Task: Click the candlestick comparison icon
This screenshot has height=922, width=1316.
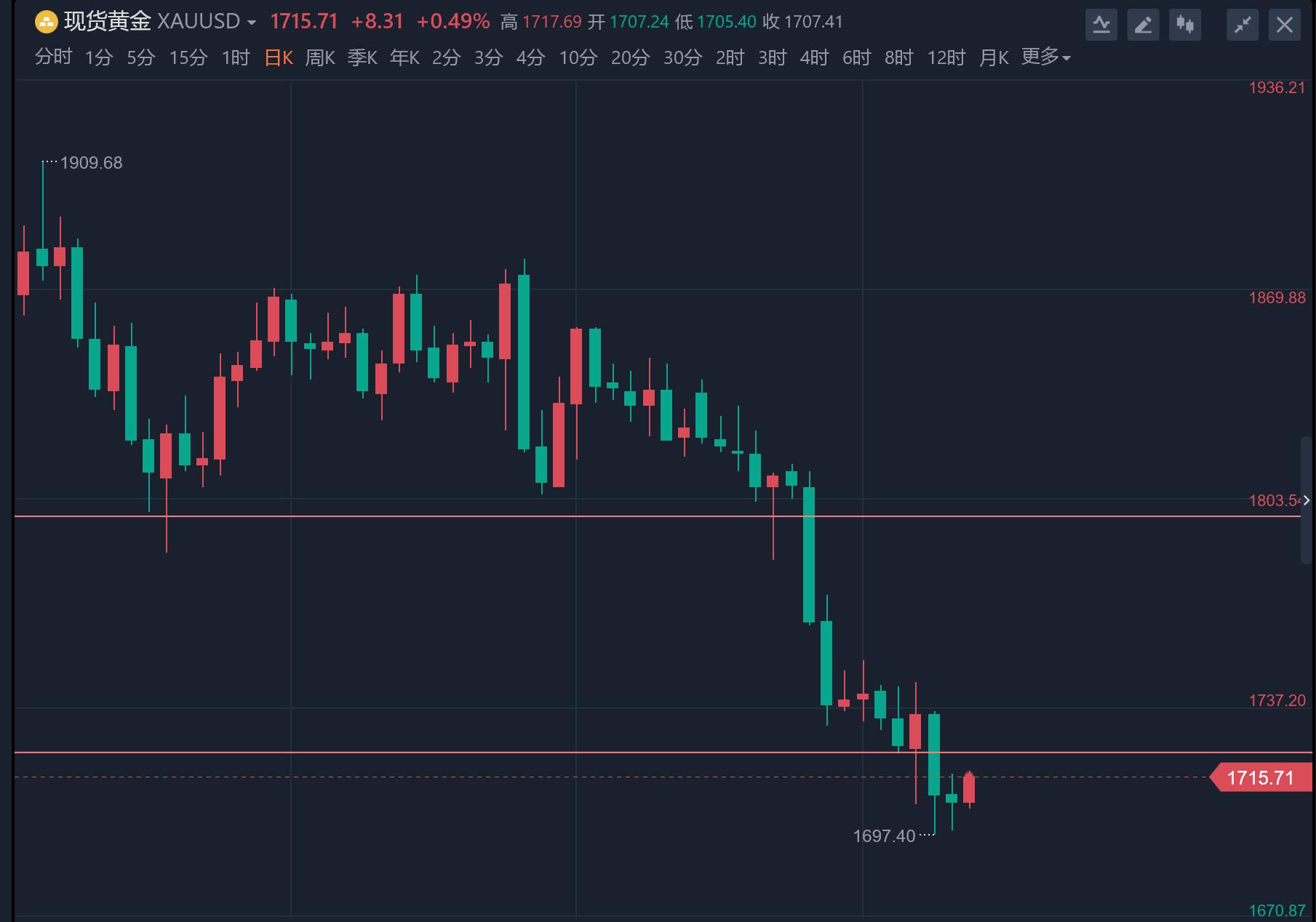Action: click(1185, 24)
